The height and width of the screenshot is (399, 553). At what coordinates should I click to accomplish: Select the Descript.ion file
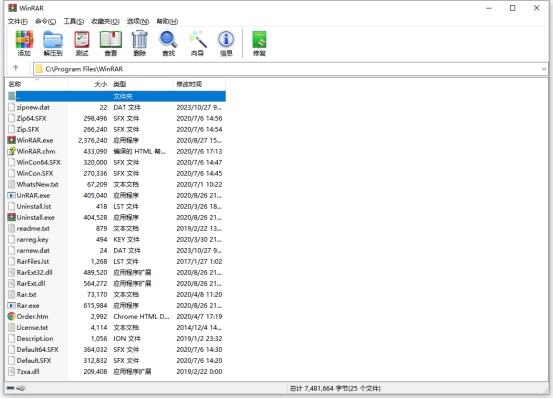click(35, 338)
